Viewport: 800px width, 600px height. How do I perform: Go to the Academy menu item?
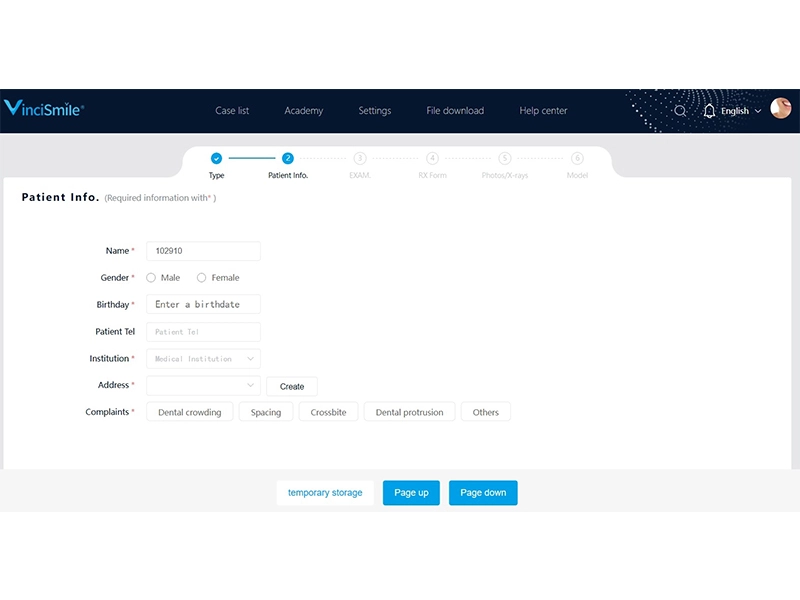point(303,111)
